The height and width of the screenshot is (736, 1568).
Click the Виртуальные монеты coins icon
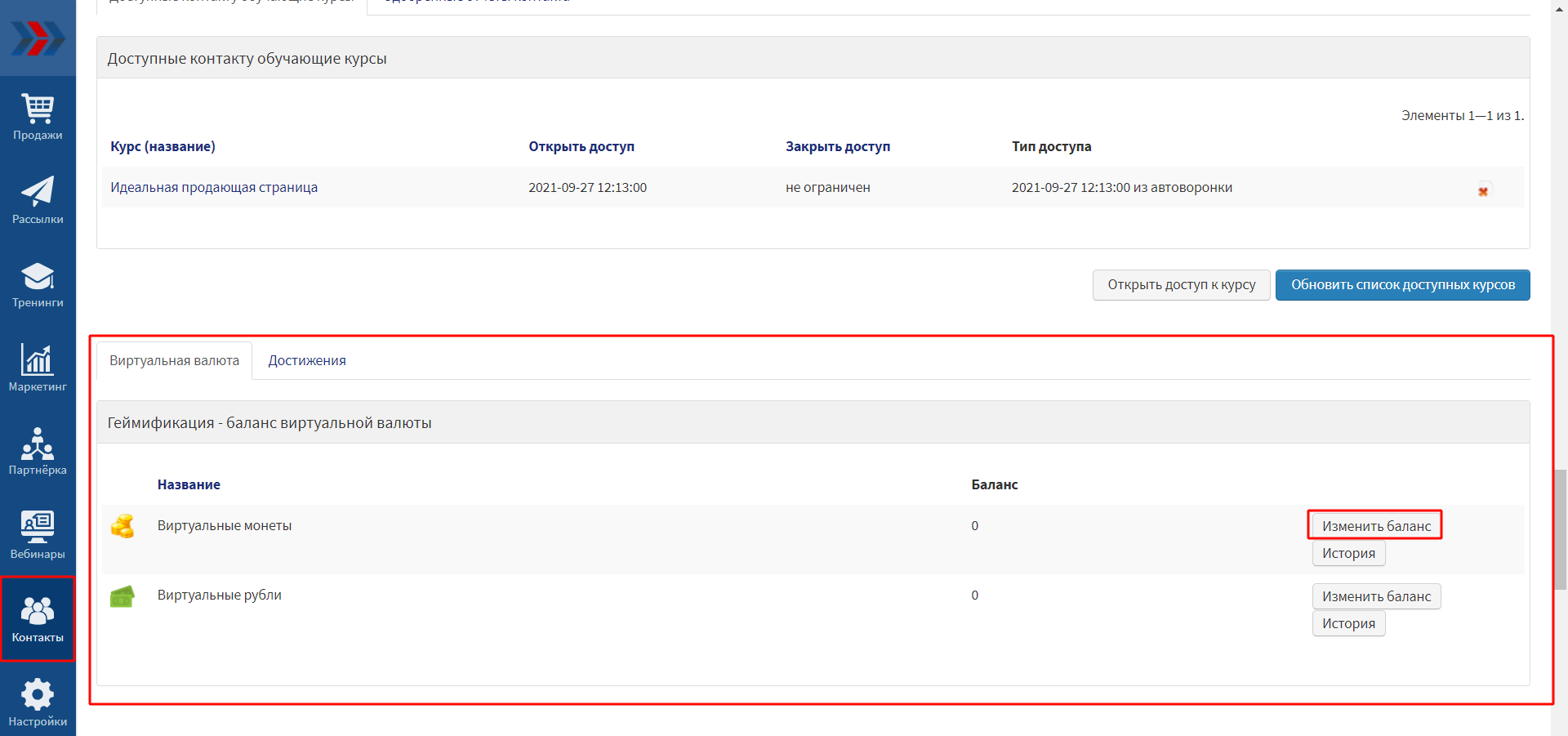pos(122,526)
